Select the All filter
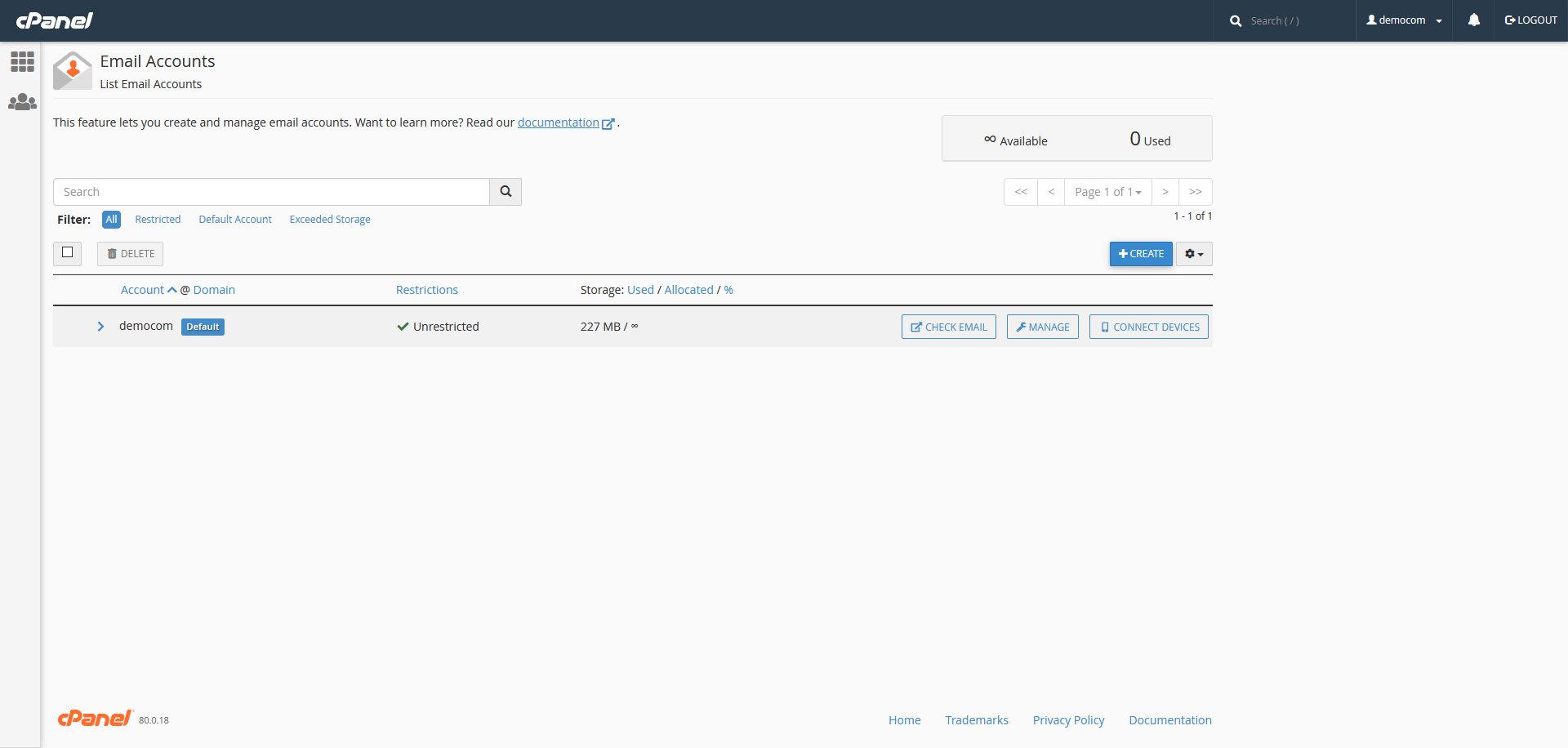Viewport: 1568px width, 748px height. coord(111,220)
